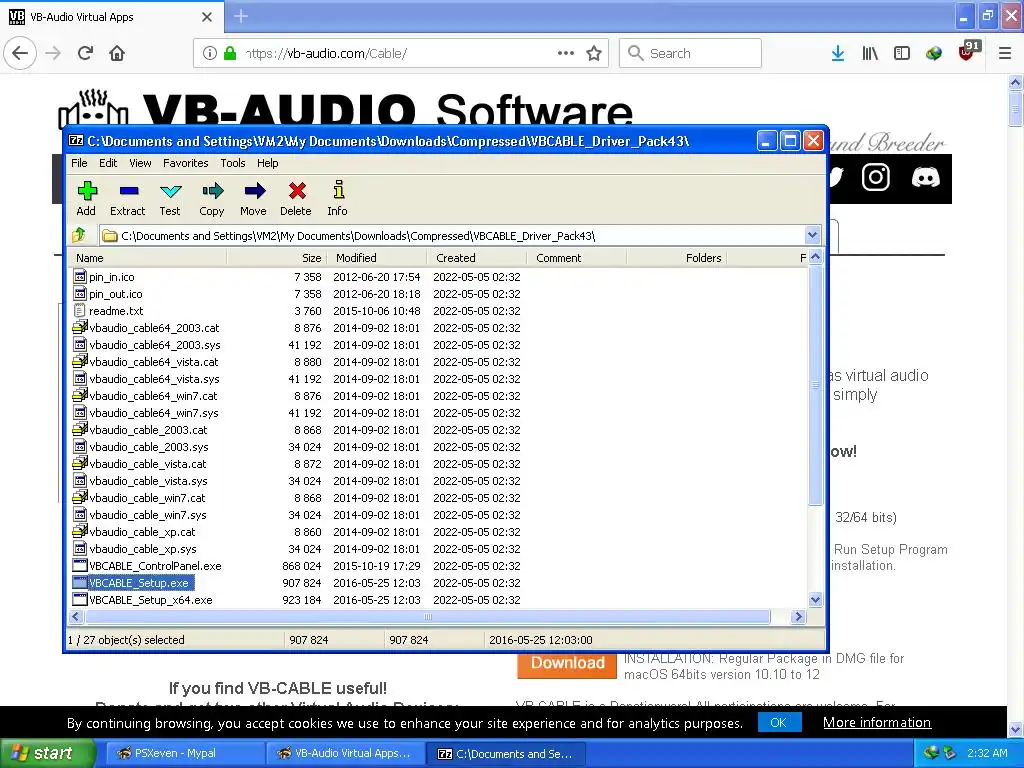Image resolution: width=1024 pixels, height=768 pixels.
Task: Open the Tools menu
Action: 232,163
